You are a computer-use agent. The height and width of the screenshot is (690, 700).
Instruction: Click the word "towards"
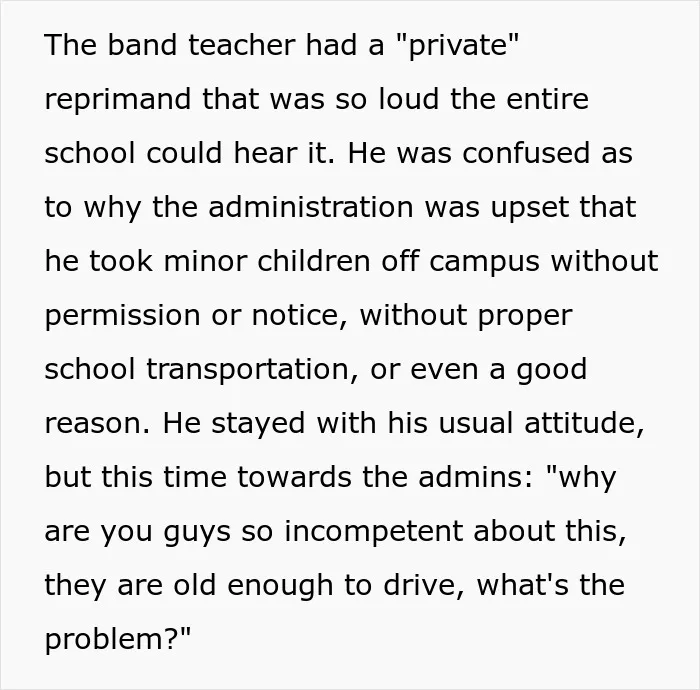tap(294, 477)
